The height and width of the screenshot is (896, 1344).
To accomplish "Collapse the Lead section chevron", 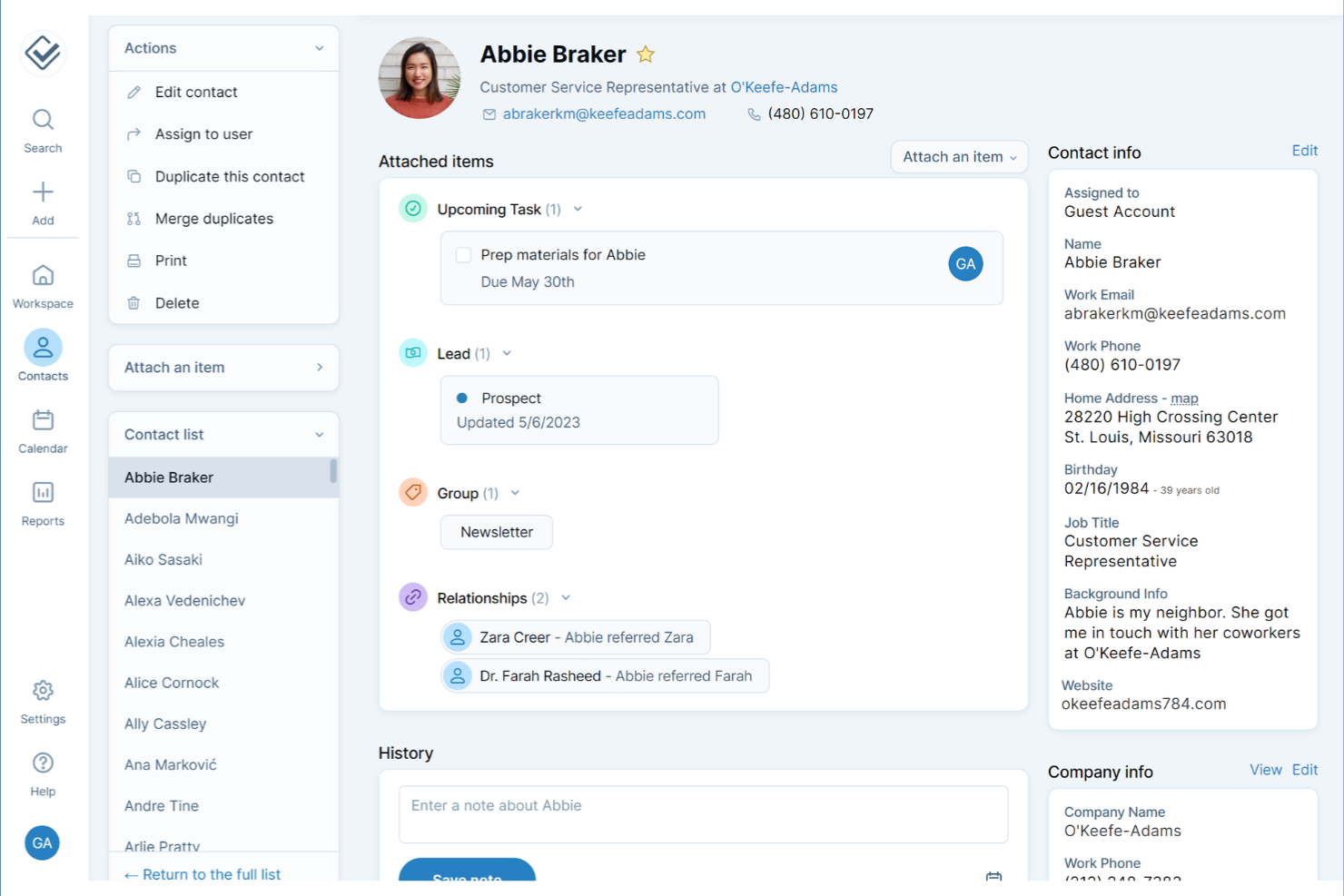I will 507,353.
